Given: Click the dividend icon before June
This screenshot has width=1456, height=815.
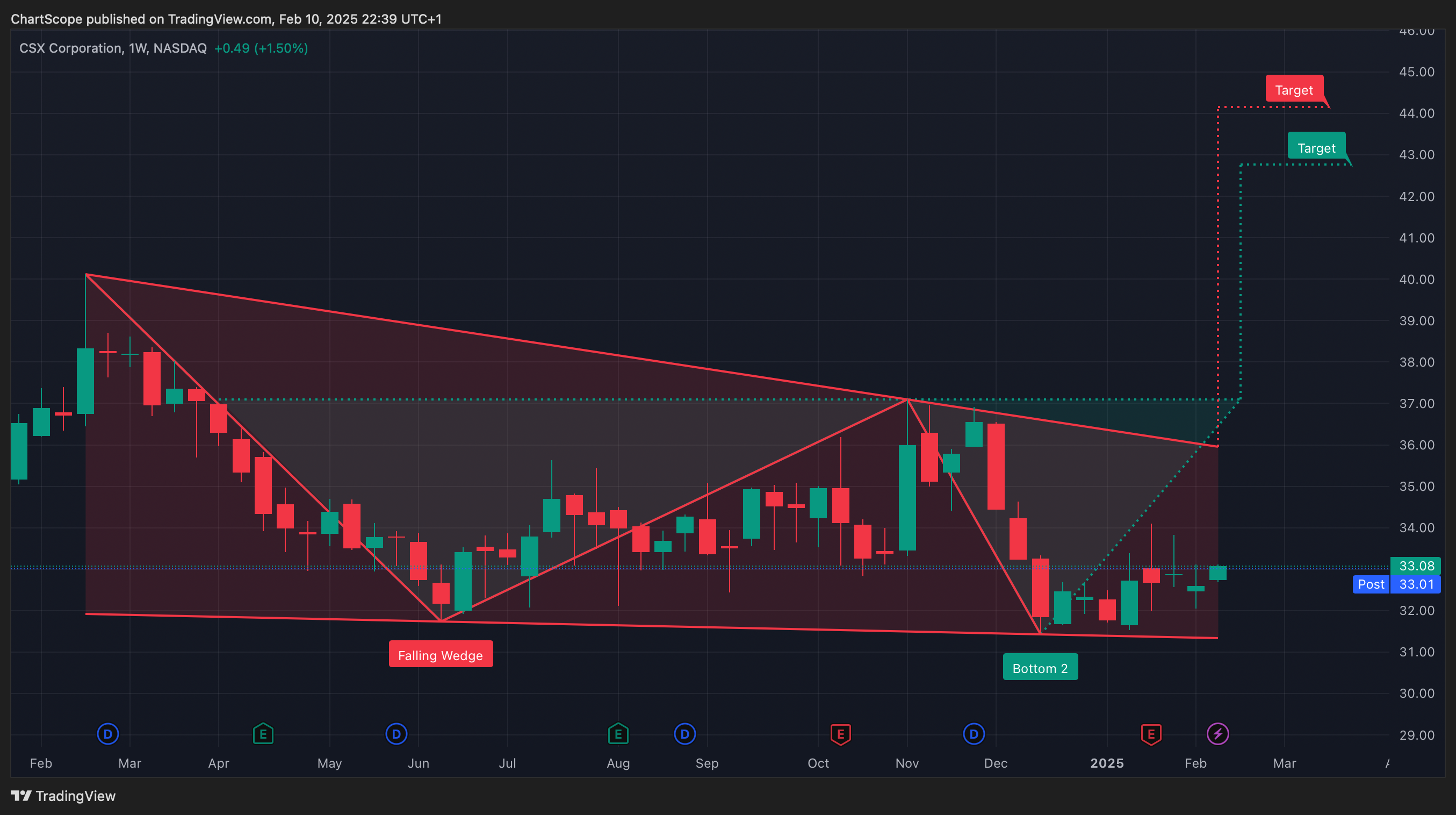Looking at the screenshot, I should pos(396,734).
